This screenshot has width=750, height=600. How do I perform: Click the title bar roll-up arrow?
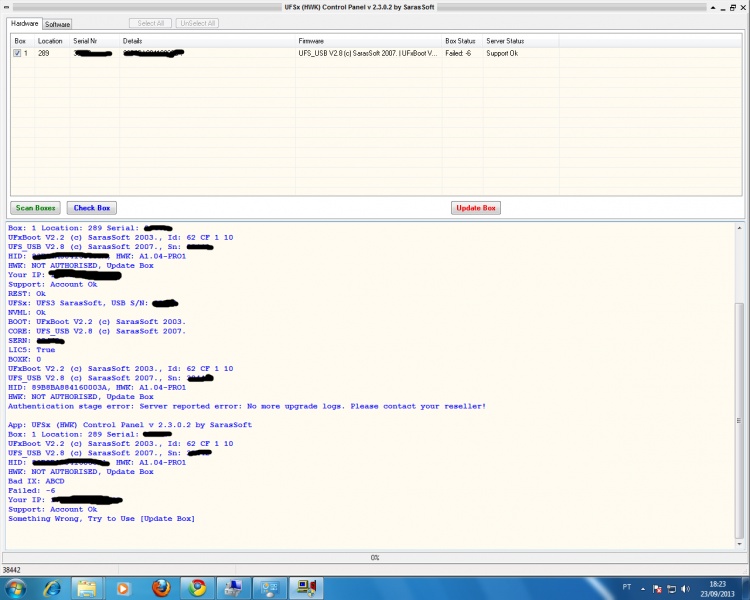713,7
